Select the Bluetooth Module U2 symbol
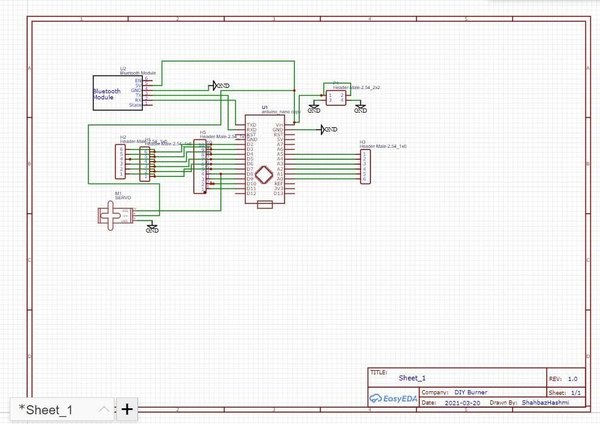600x424 pixels. (x=118, y=93)
